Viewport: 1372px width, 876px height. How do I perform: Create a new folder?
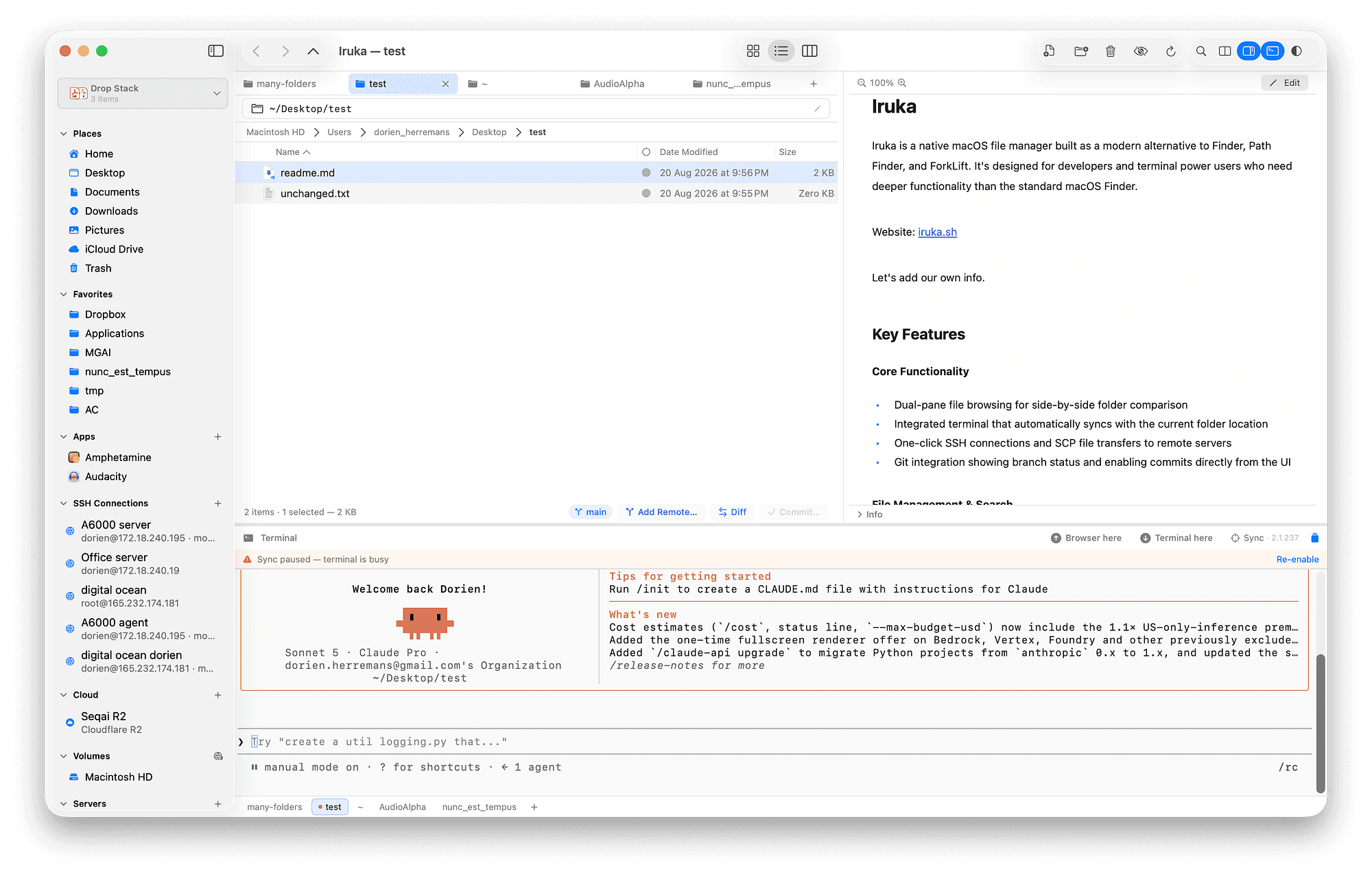(1081, 51)
